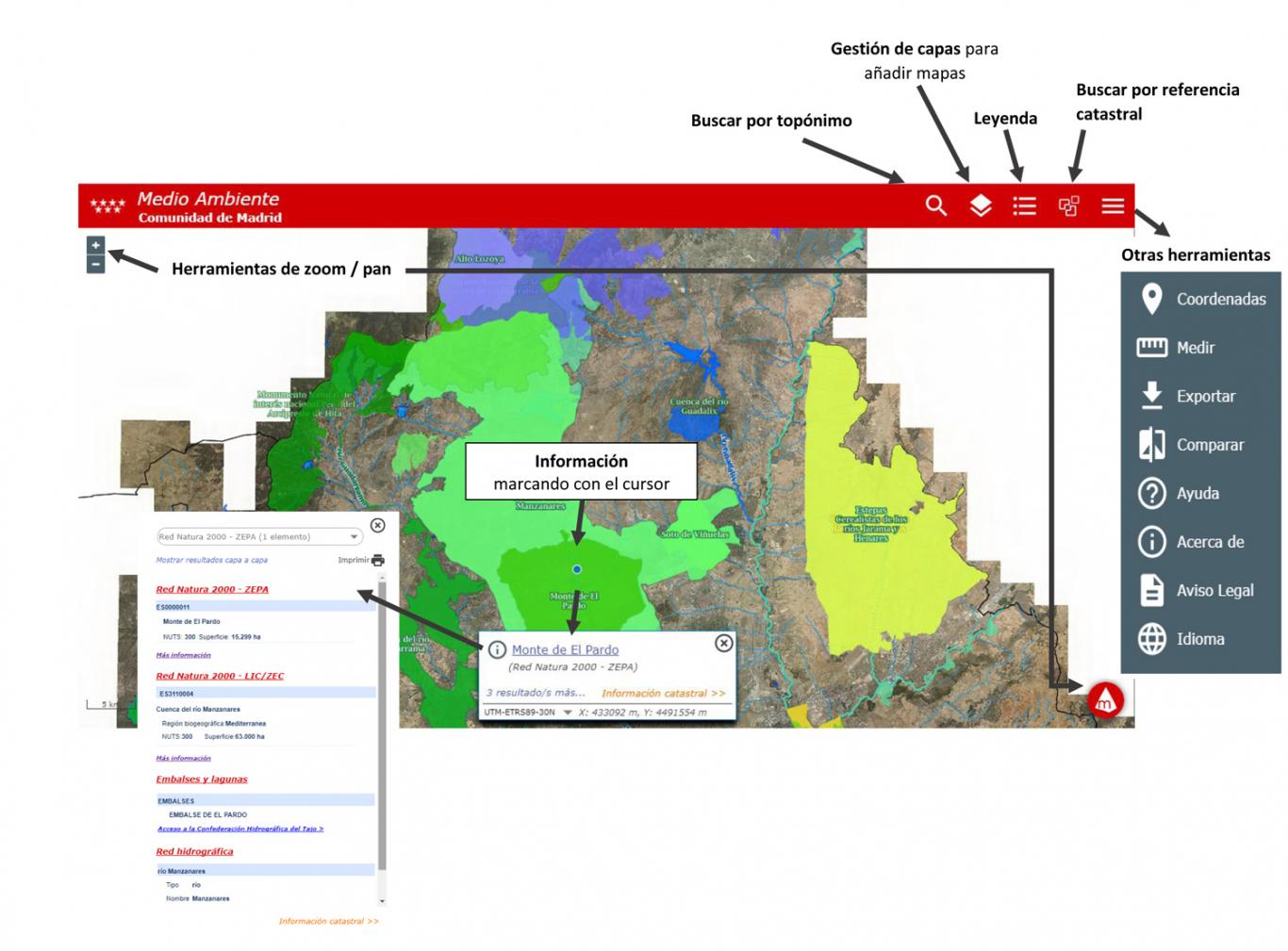Open Acceso a la Confederación Hidrográfica del Tajo
Viewport: 1288px width, 951px height.
[240, 829]
